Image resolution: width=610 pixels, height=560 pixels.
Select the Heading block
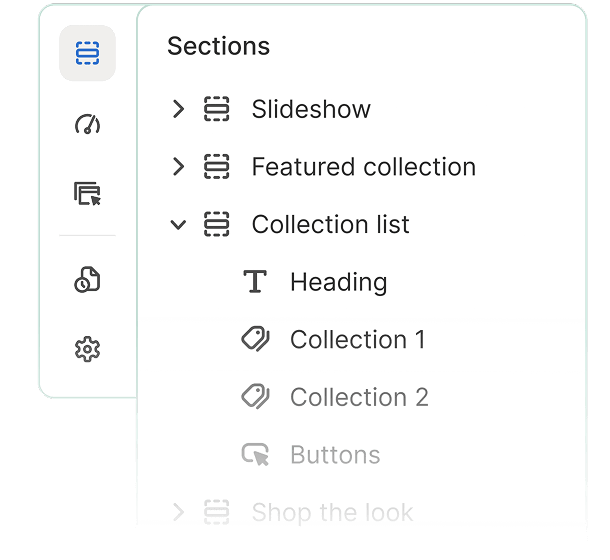[x=338, y=282]
